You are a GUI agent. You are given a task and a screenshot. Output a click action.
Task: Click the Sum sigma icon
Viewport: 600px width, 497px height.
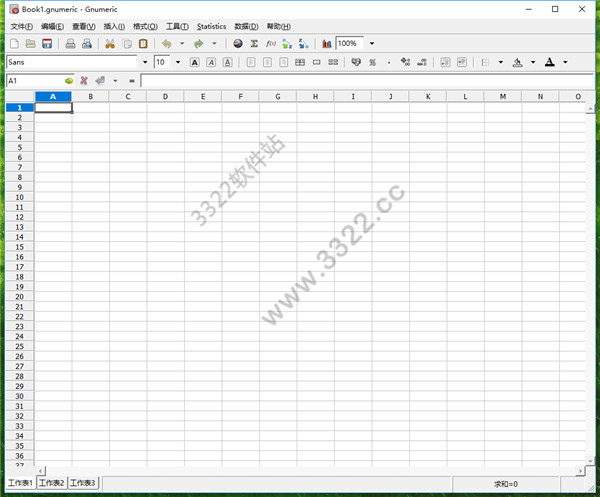254,44
